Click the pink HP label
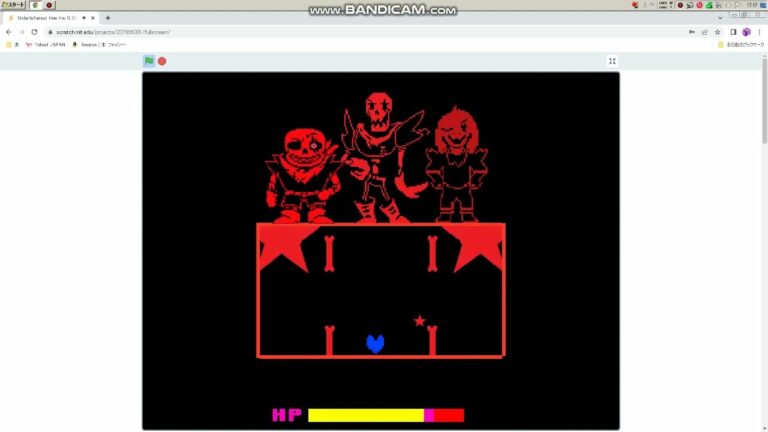Screen dimensions: 768x432 point(287,415)
